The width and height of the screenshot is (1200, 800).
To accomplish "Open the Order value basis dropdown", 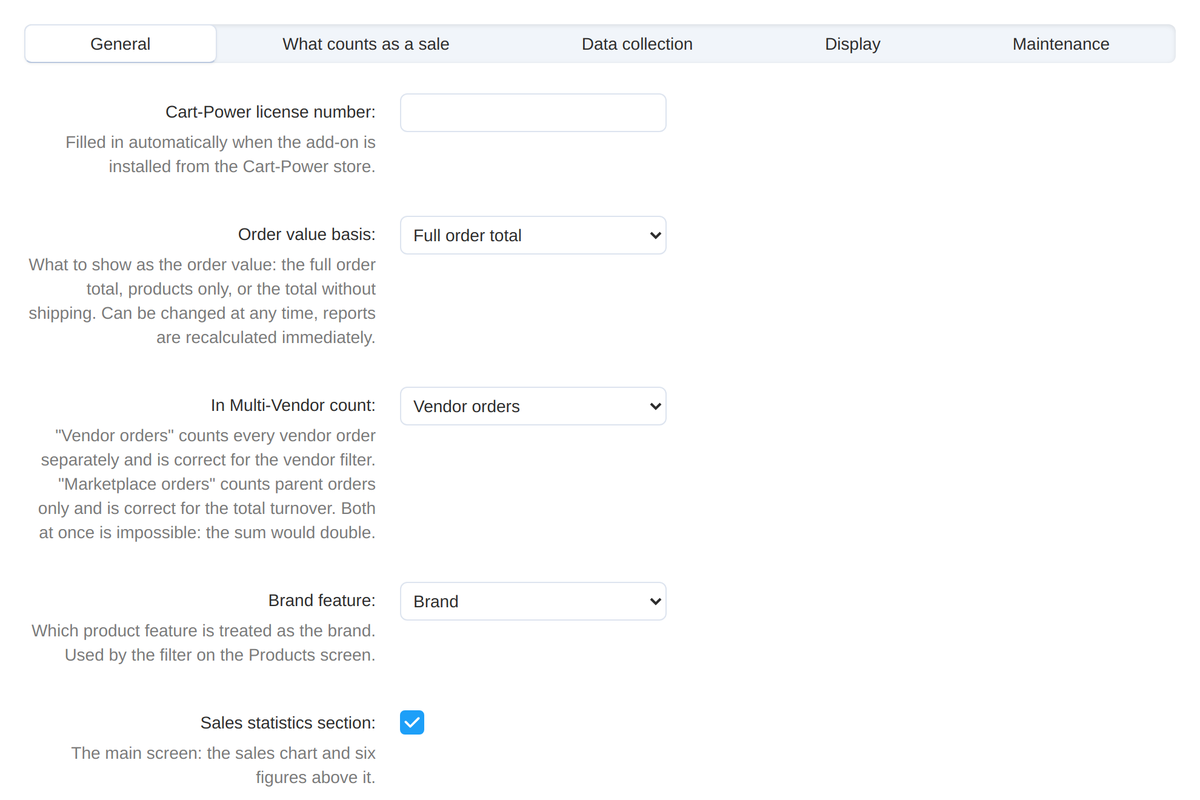I will 533,235.
